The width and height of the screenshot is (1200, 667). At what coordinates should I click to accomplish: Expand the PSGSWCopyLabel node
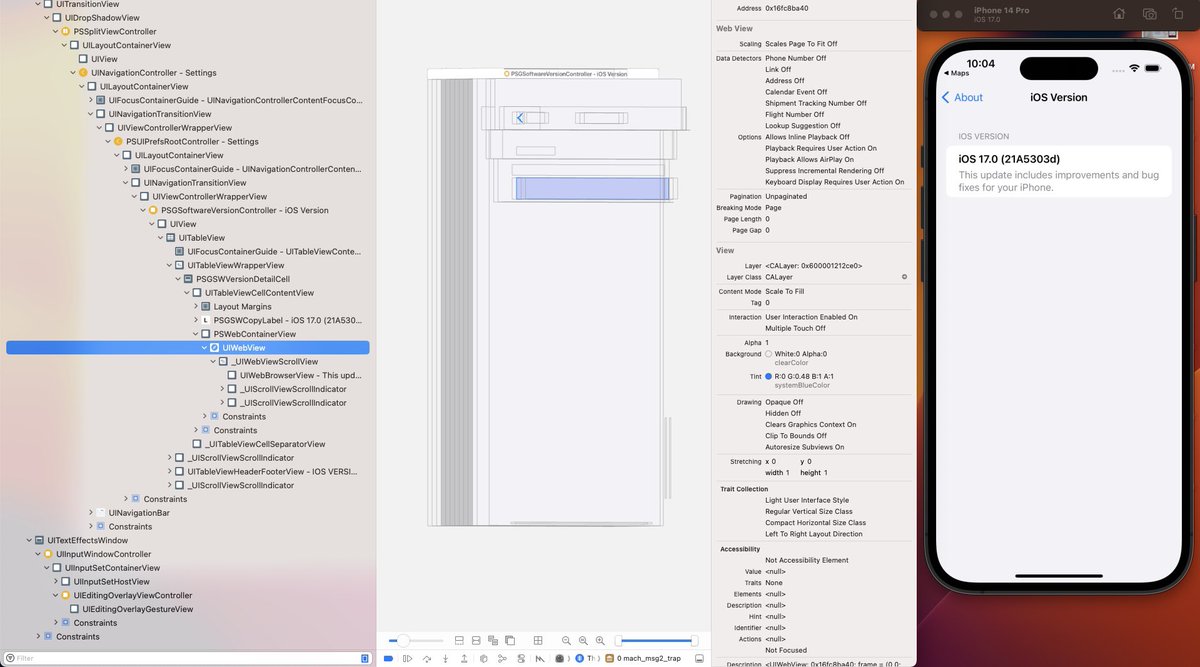point(196,320)
